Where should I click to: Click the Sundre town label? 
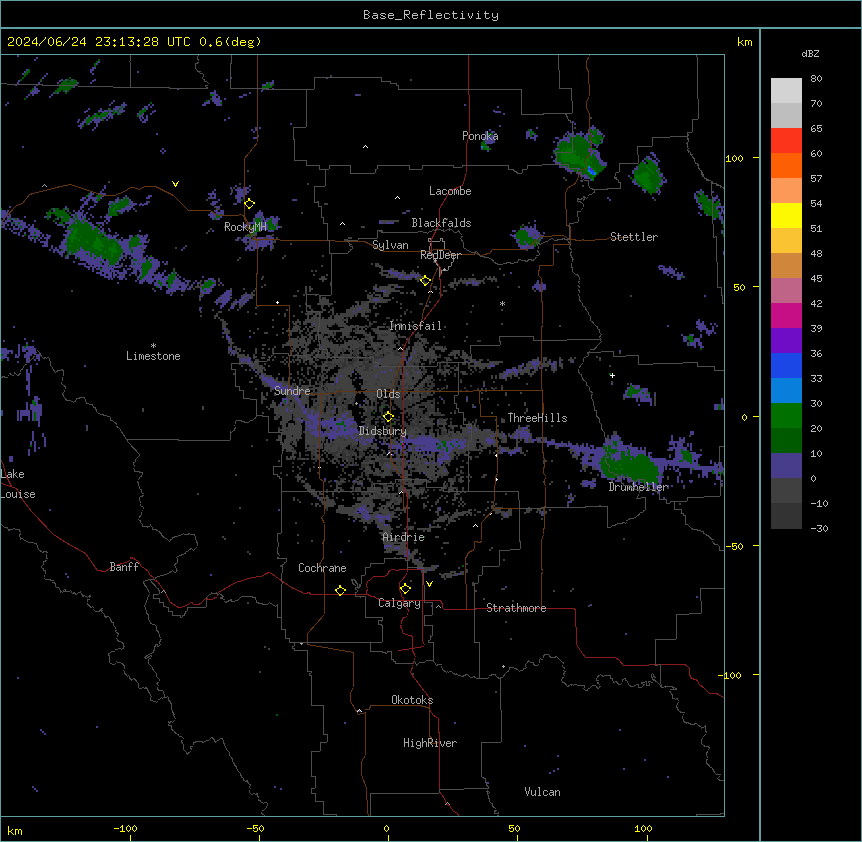(292, 391)
